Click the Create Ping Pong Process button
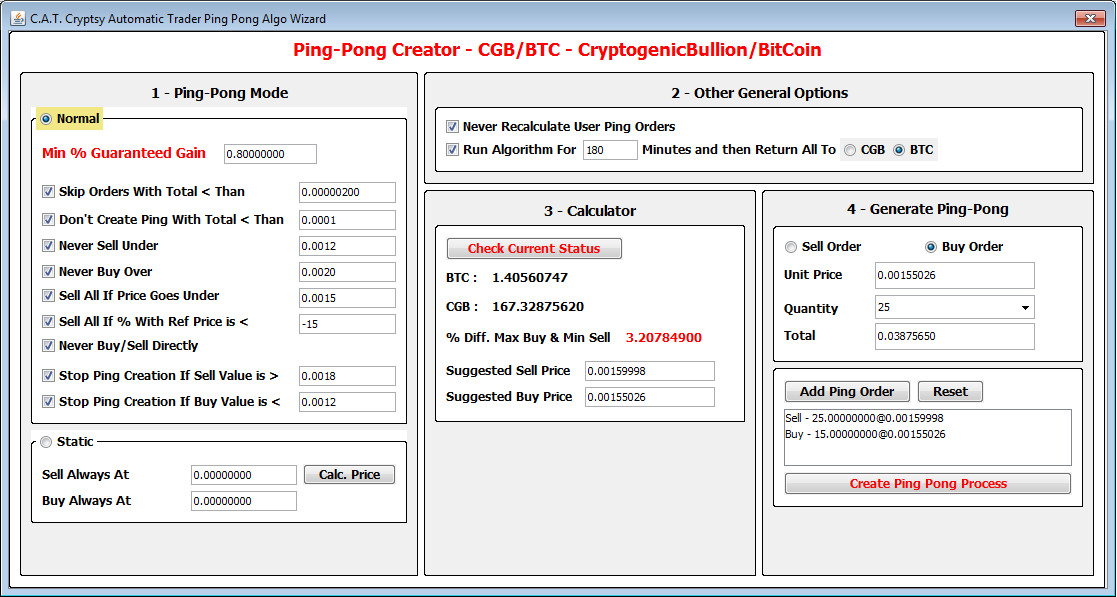Viewport: 1117px width, 597px height. 928,484
